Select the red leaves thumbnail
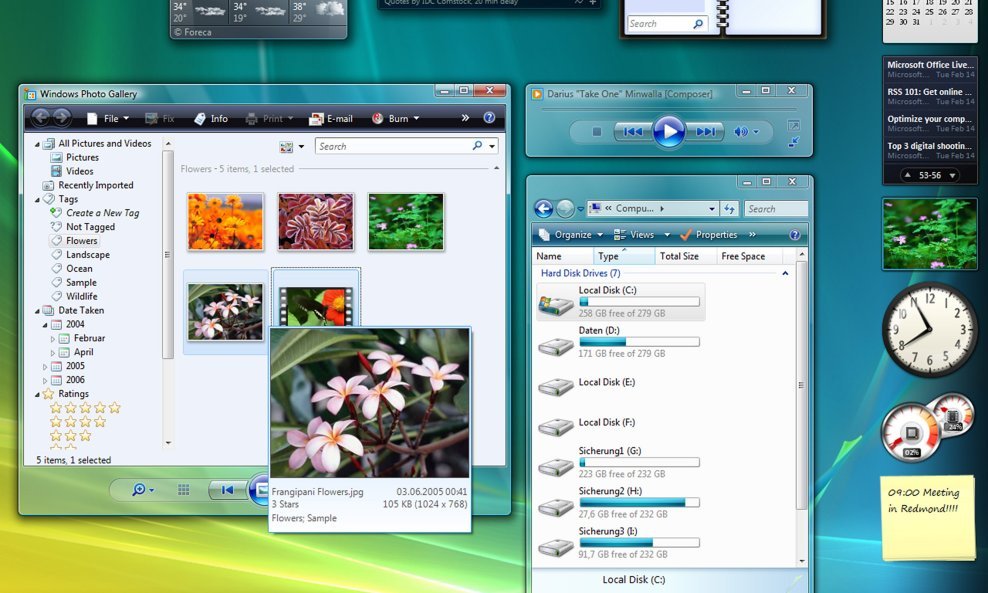Viewport: 988px width, 593px height. point(316,221)
